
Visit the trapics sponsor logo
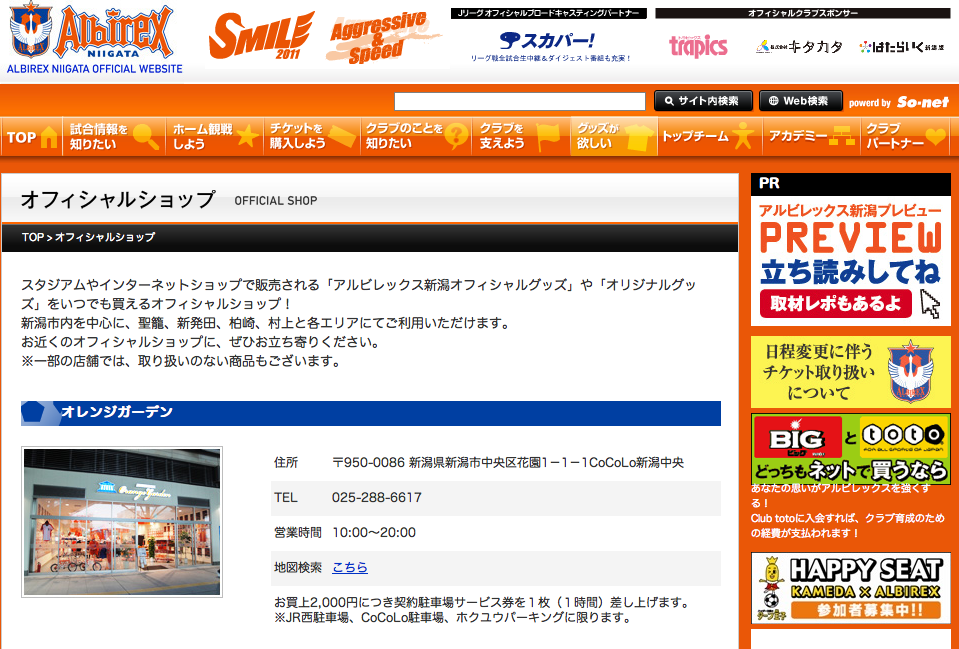click(x=698, y=46)
